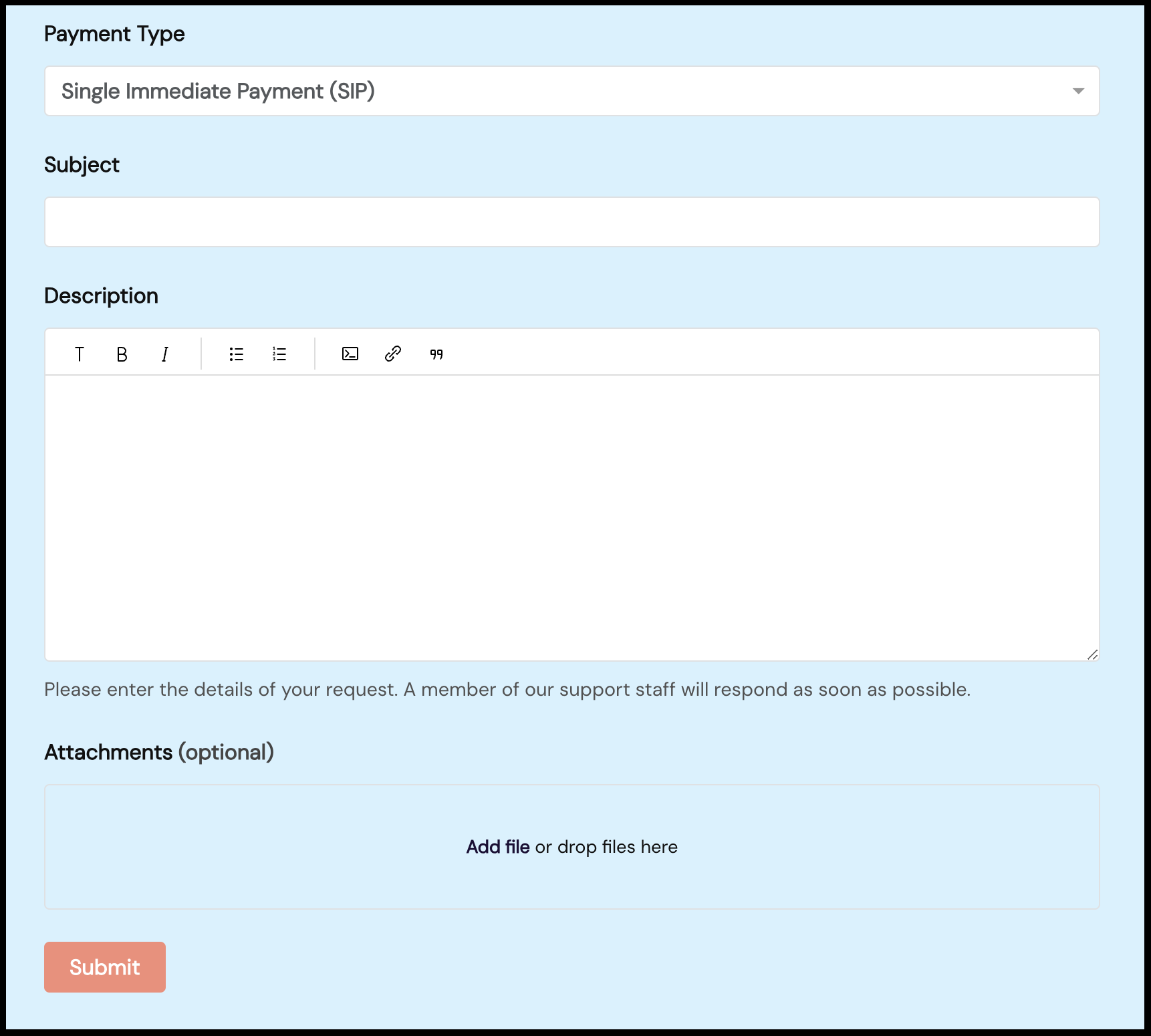This screenshot has height=1036, width=1151.
Task: Submit the support request form
Action: click(105, 967)
